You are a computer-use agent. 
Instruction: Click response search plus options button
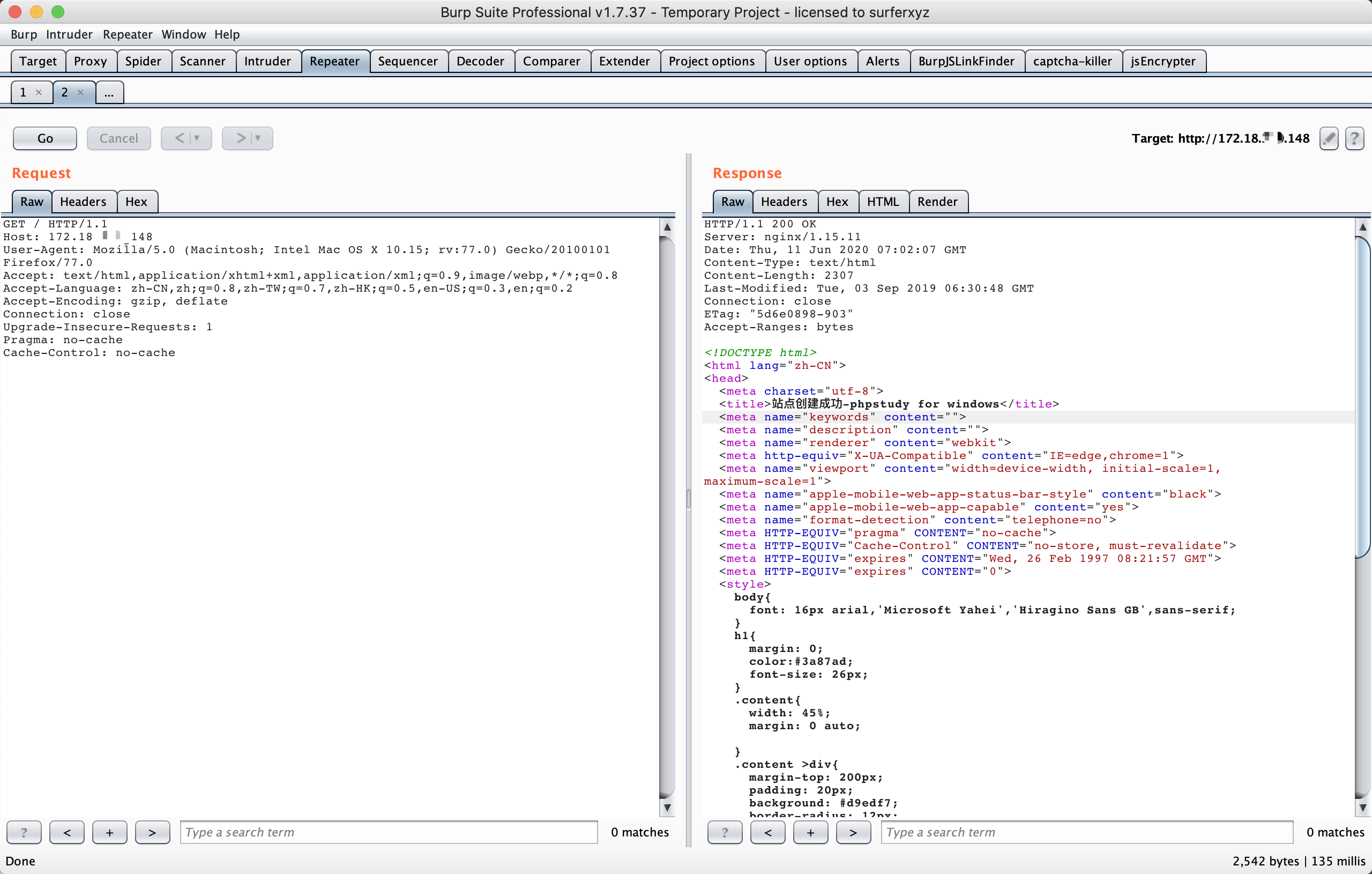[810, 832]
